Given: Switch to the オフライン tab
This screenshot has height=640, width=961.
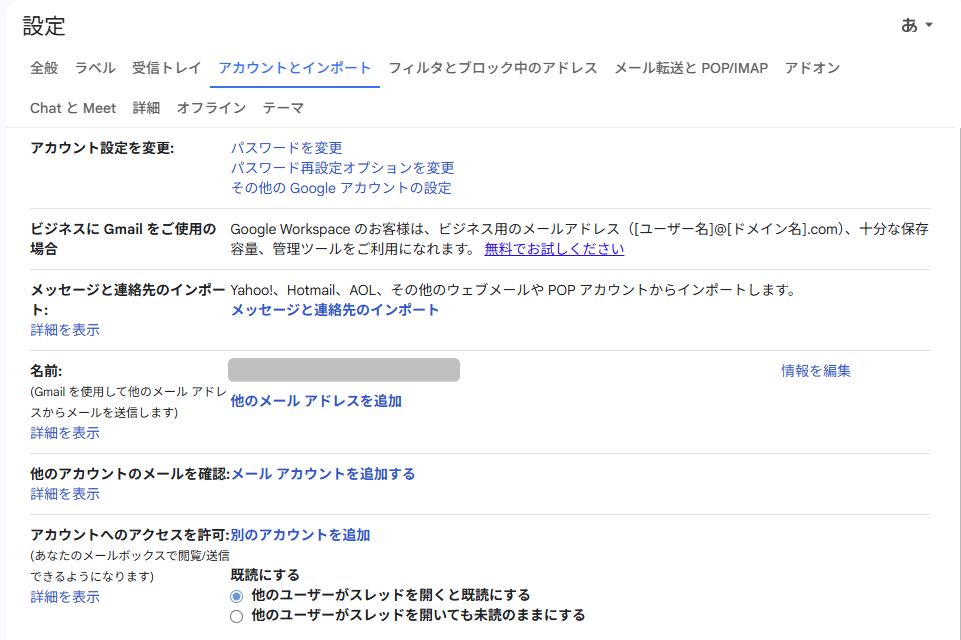Looking at the screenshot, I should (210, 107).
